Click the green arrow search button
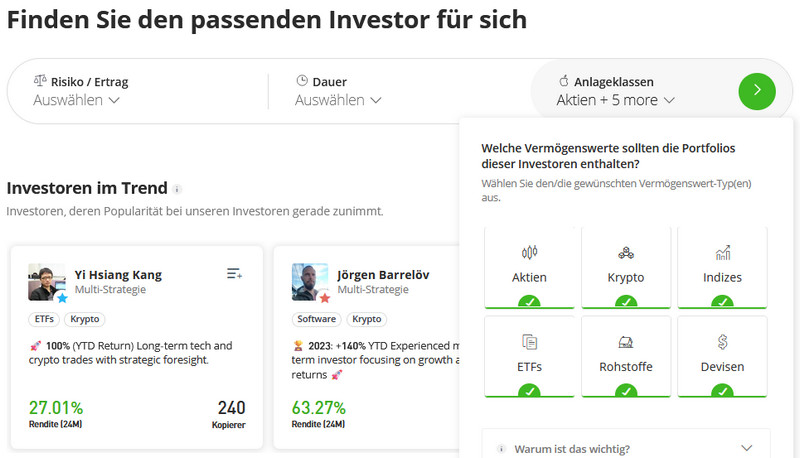800x458 pixels. 757,90
